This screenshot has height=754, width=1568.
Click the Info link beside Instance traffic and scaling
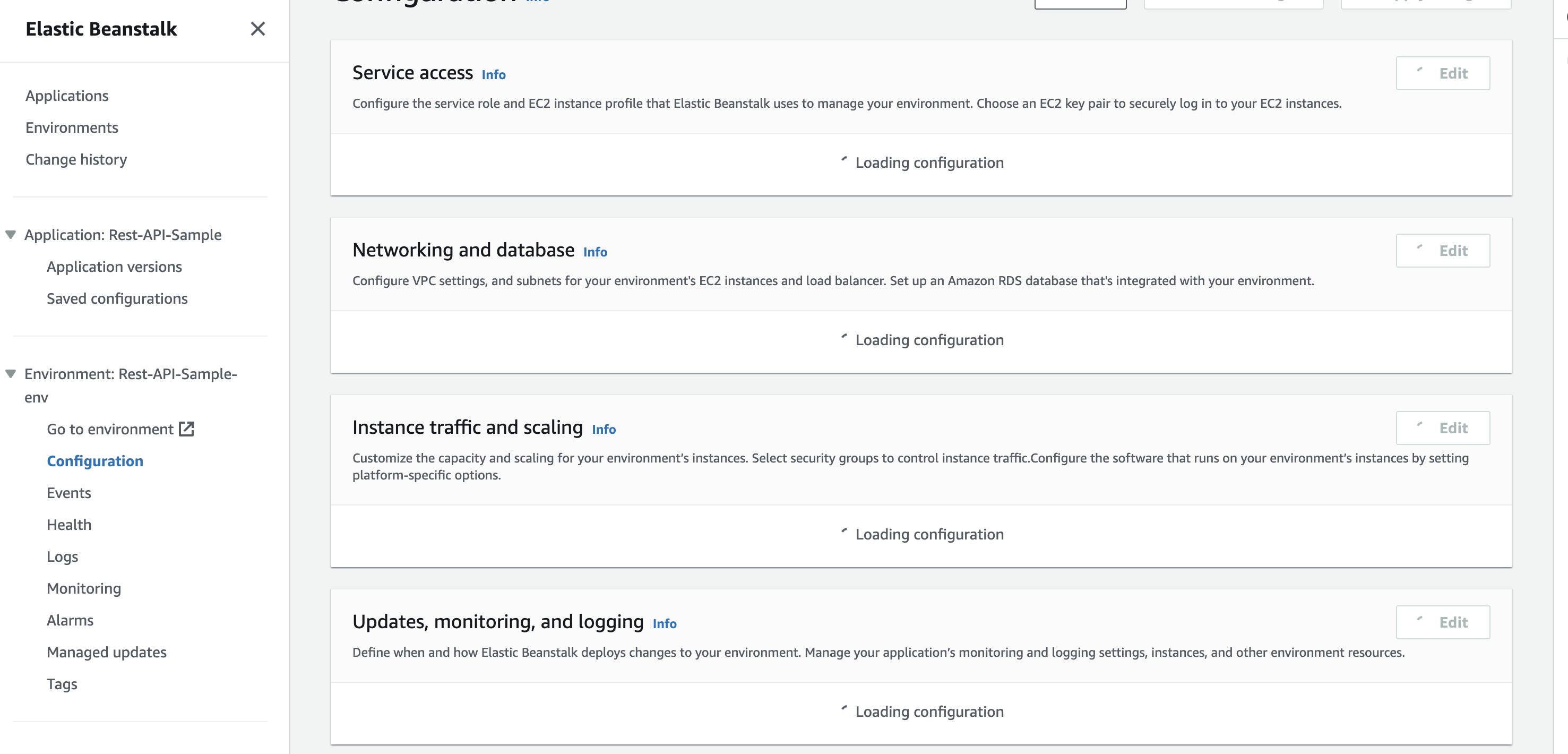coord(603,430)
